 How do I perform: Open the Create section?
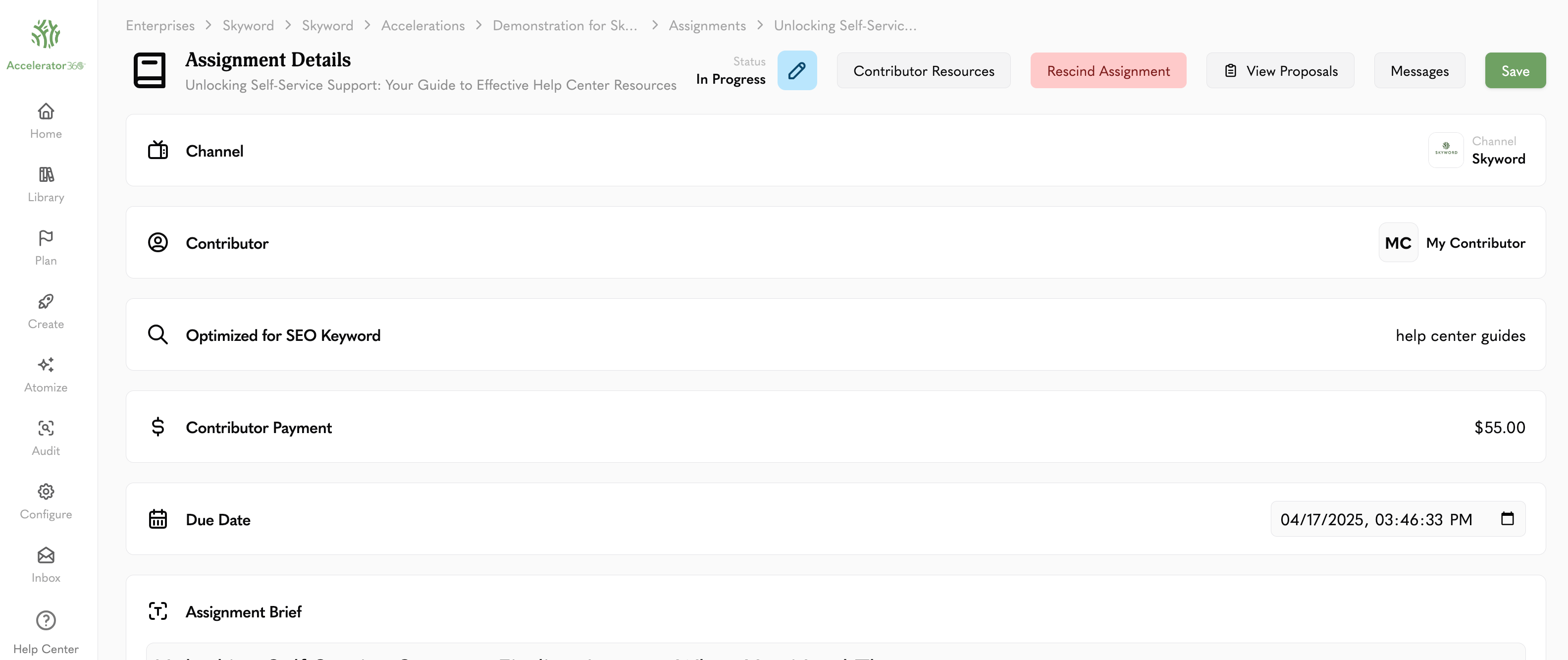click(x=46, y=311)
